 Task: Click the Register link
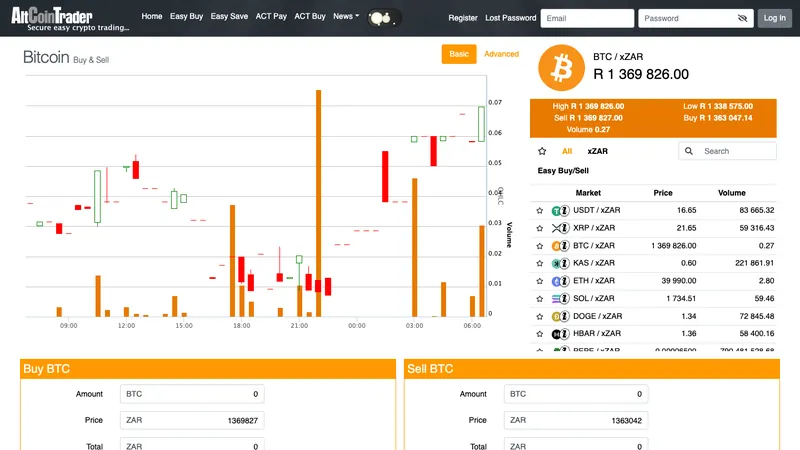coord(463,18)
